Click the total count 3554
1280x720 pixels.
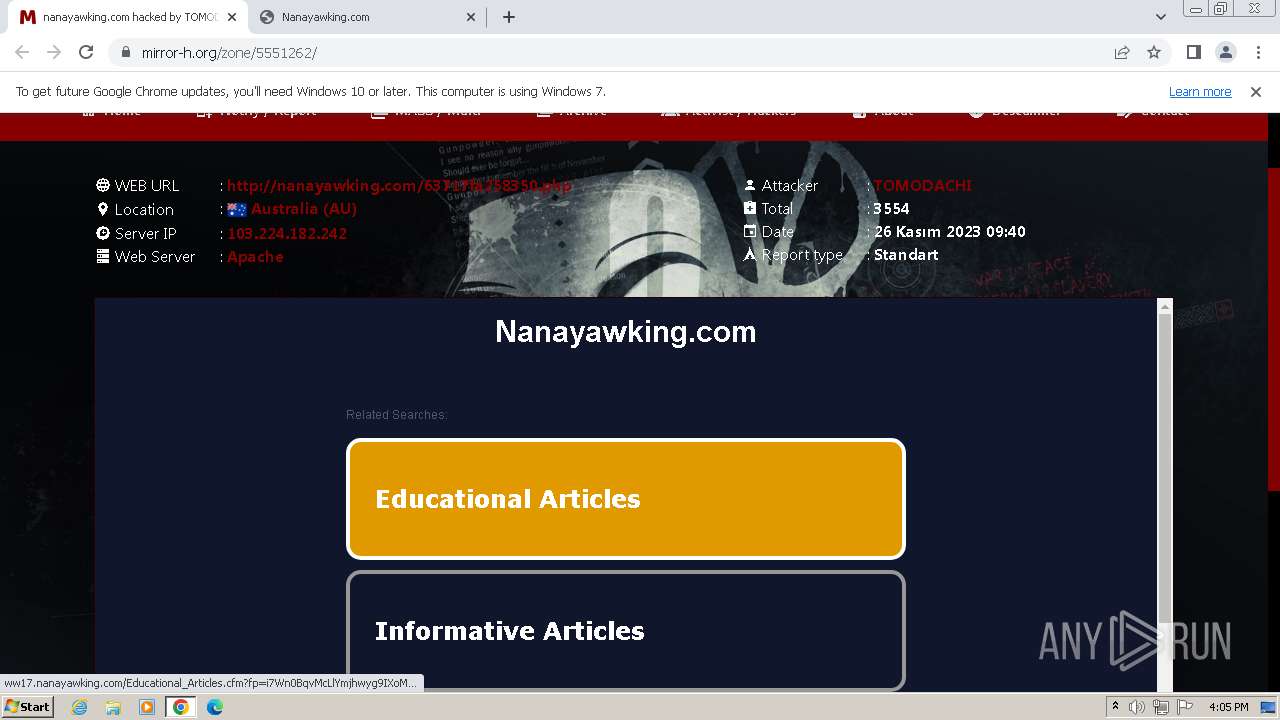click(891, 209)
